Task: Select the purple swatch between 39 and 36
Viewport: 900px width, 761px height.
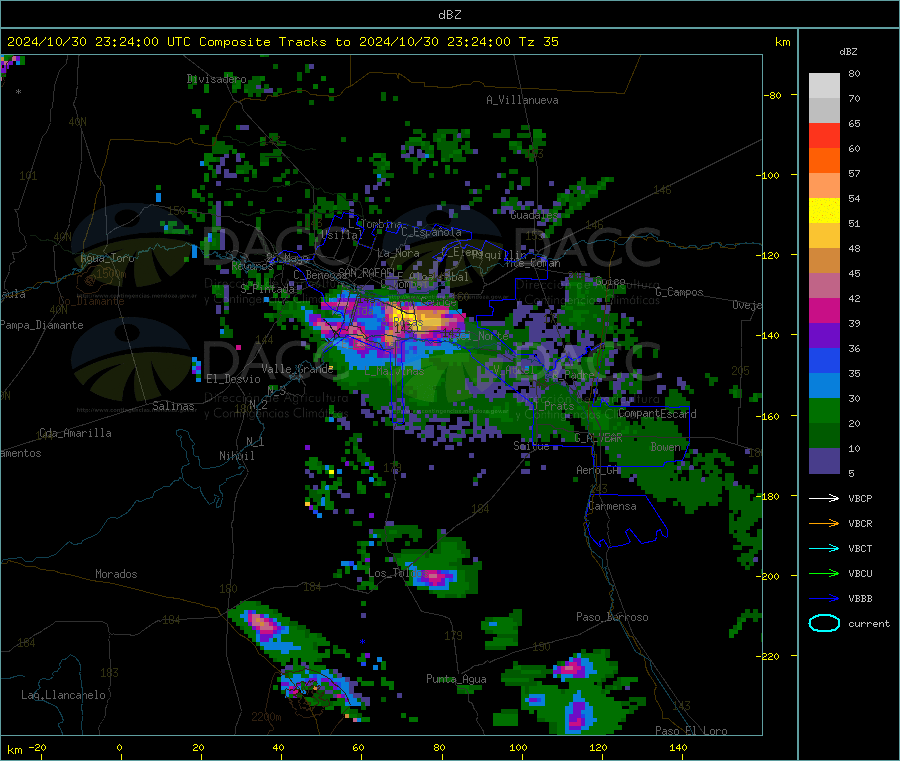Action: tap(824, 336)
